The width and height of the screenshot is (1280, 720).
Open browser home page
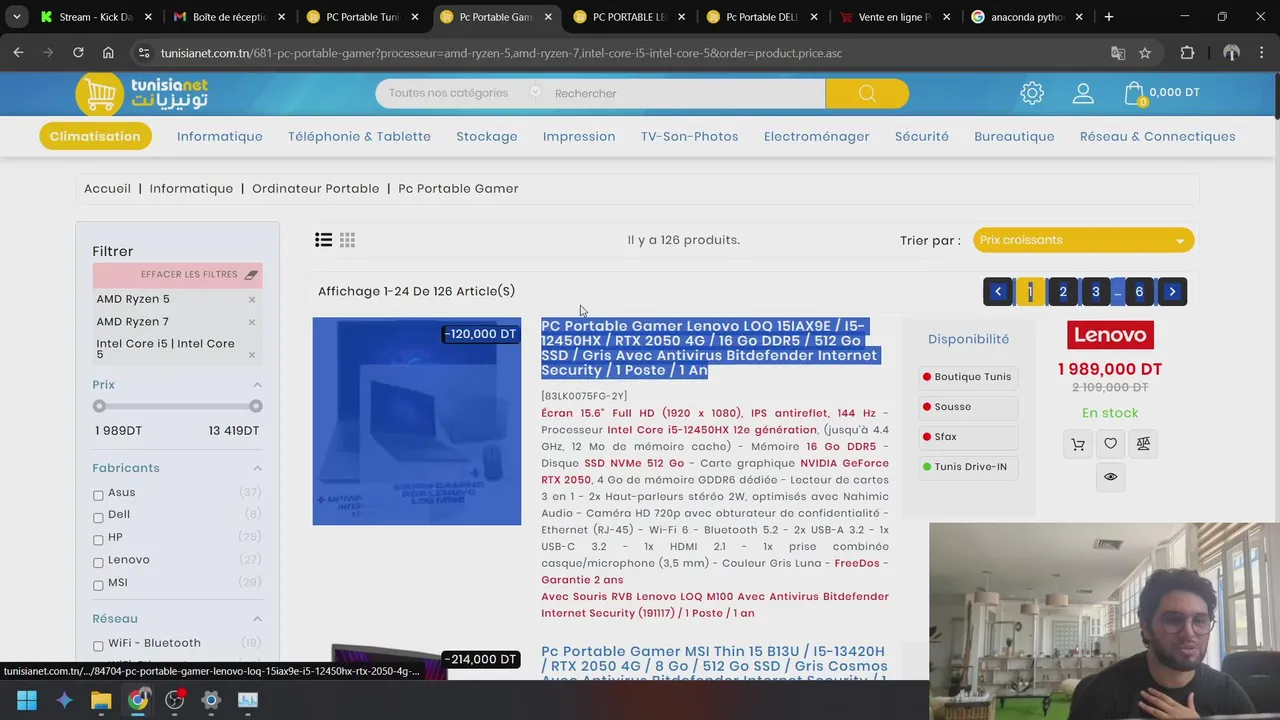[x=108, y=53]
